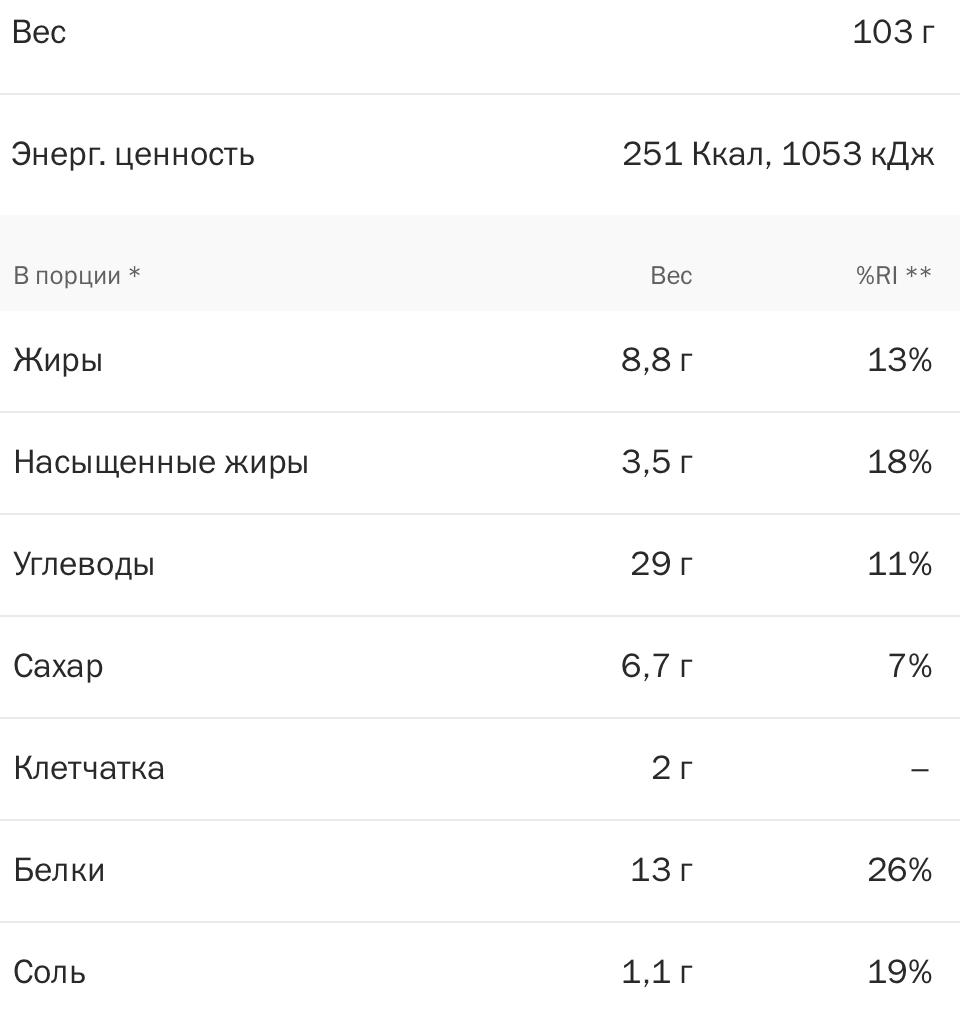Viewport: 960px width, 1014px height.
Task: Click the 13% fat percentage
Action: click(900, 360)
